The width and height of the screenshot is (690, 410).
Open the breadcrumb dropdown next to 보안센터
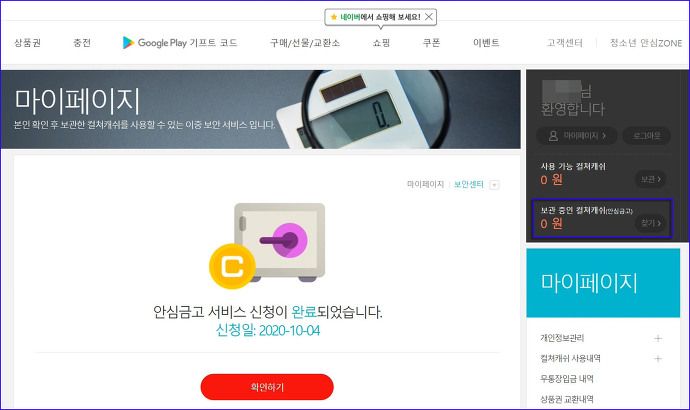tap(495, 185)
